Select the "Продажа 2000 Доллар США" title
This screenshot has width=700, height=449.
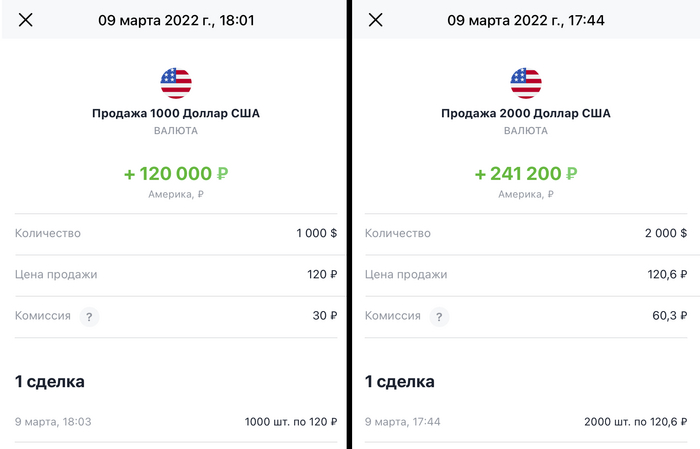tap(526, 114)
